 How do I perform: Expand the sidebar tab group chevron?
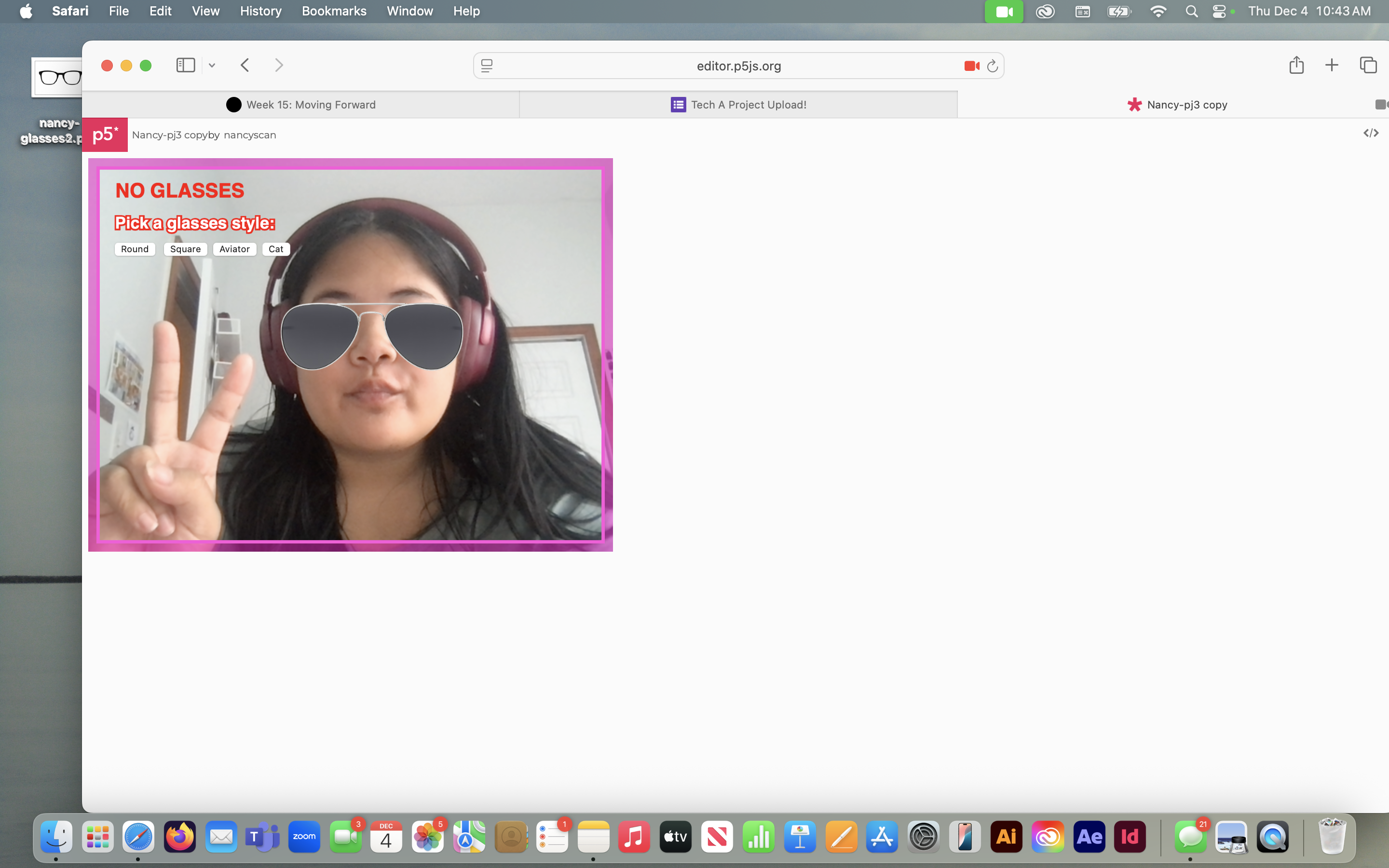click(x=212, y=65)
